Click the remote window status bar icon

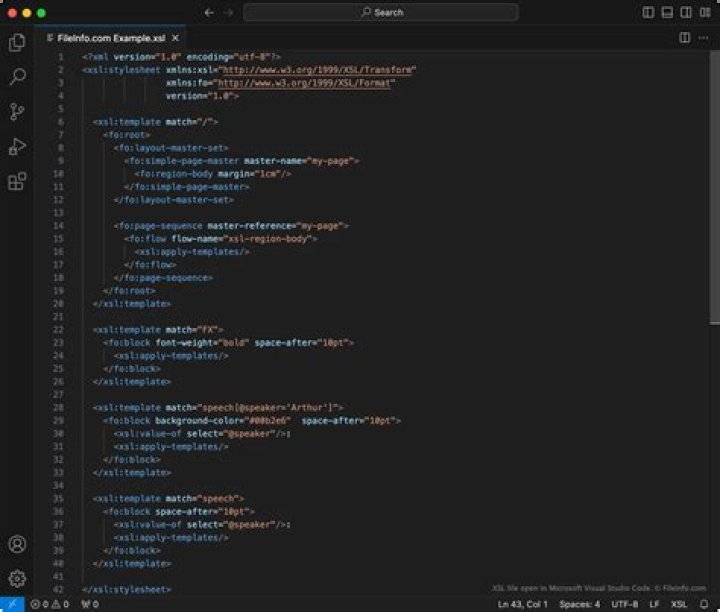pyautogui.click(x=12, y=604)
